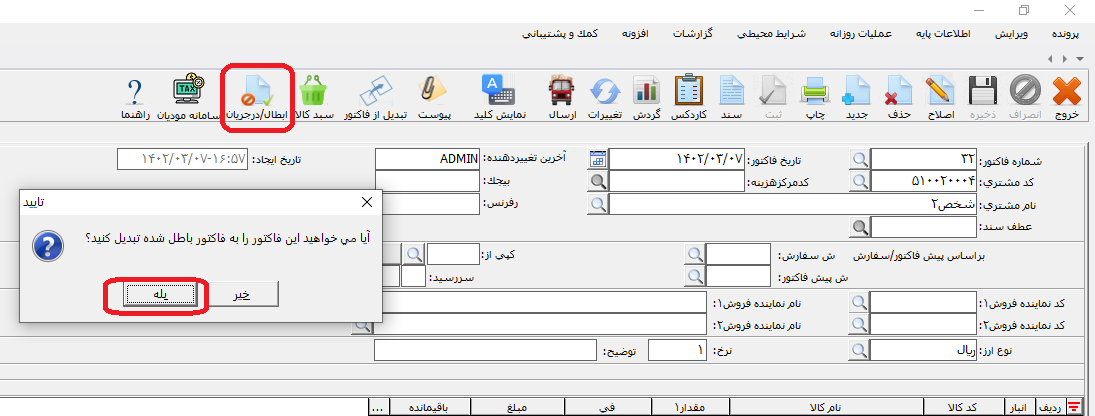Click the search magnifier beside ش سفارش

[x=694, y=255]
